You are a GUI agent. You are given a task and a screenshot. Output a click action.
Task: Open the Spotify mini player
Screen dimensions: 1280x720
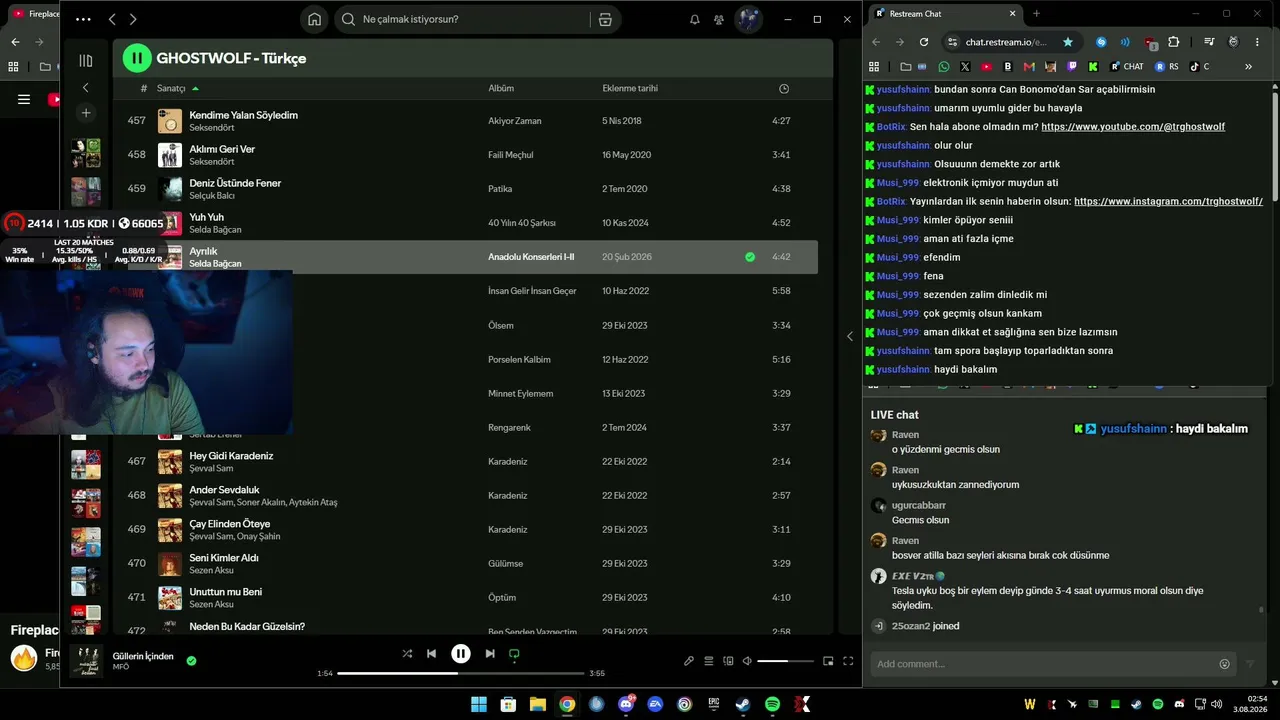tap(828, 661)
